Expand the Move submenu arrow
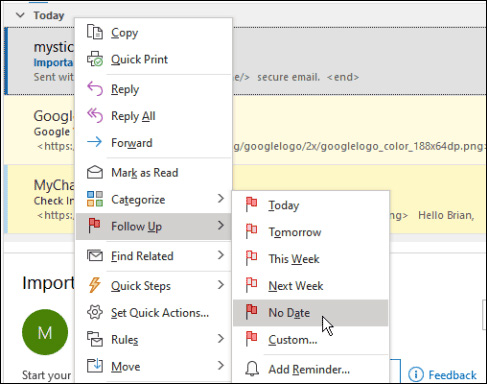 221,365
